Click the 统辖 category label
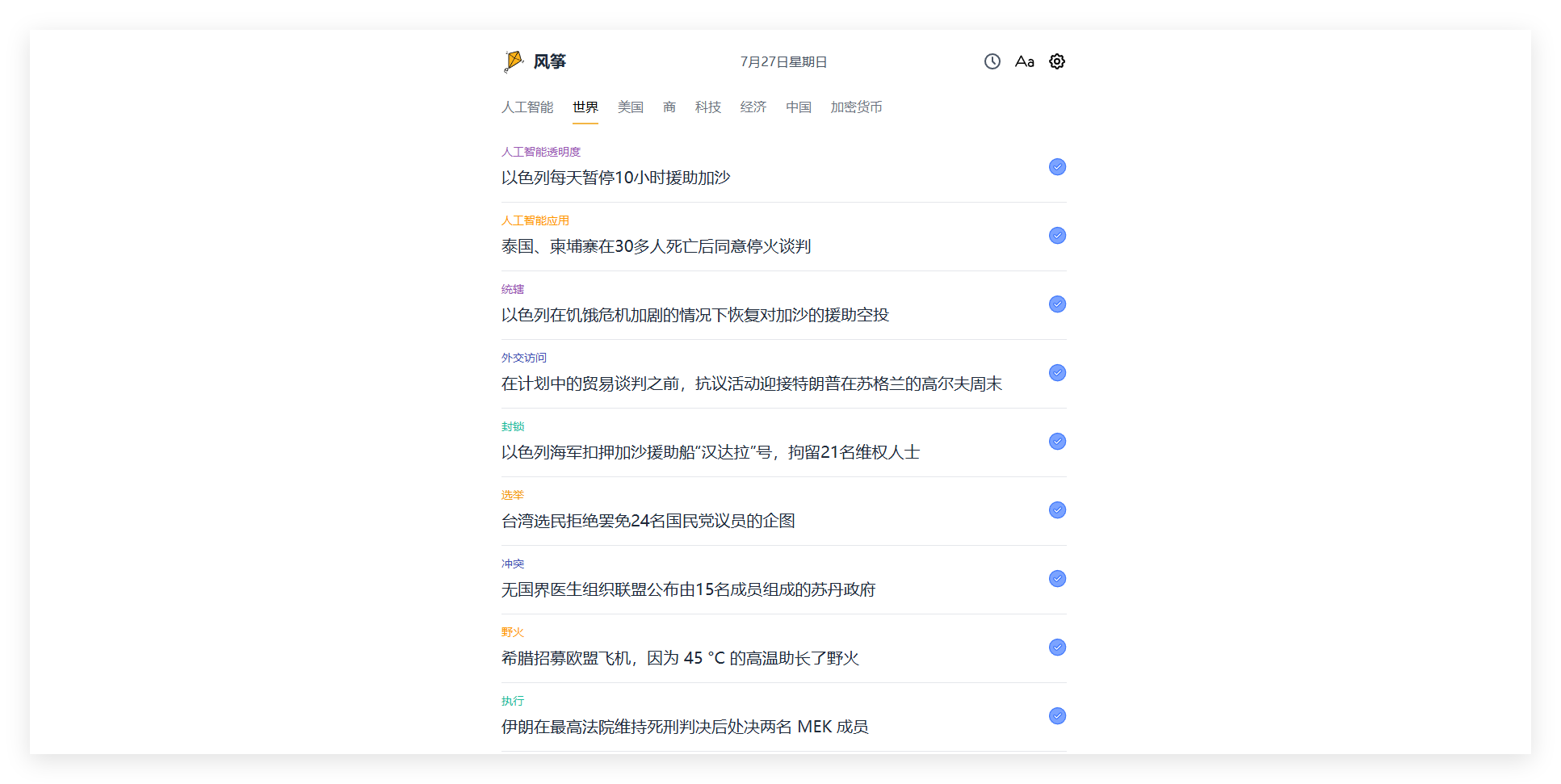1561x784 pixels. click(x=513, y=289)
